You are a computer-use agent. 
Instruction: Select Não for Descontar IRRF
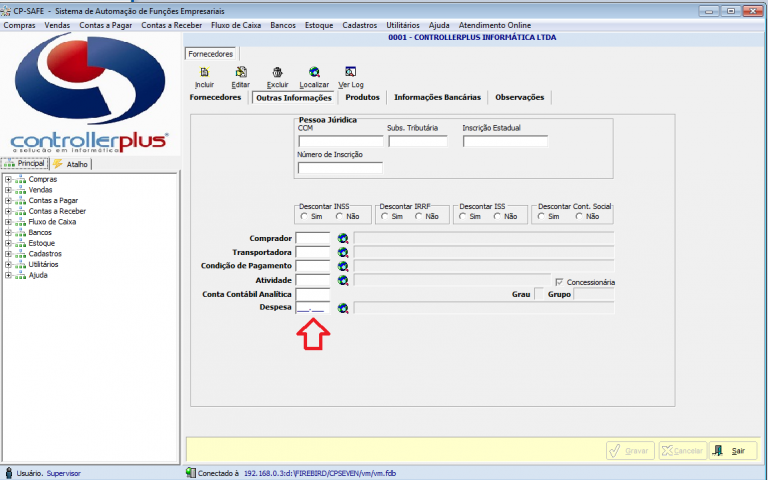point(419,216)
